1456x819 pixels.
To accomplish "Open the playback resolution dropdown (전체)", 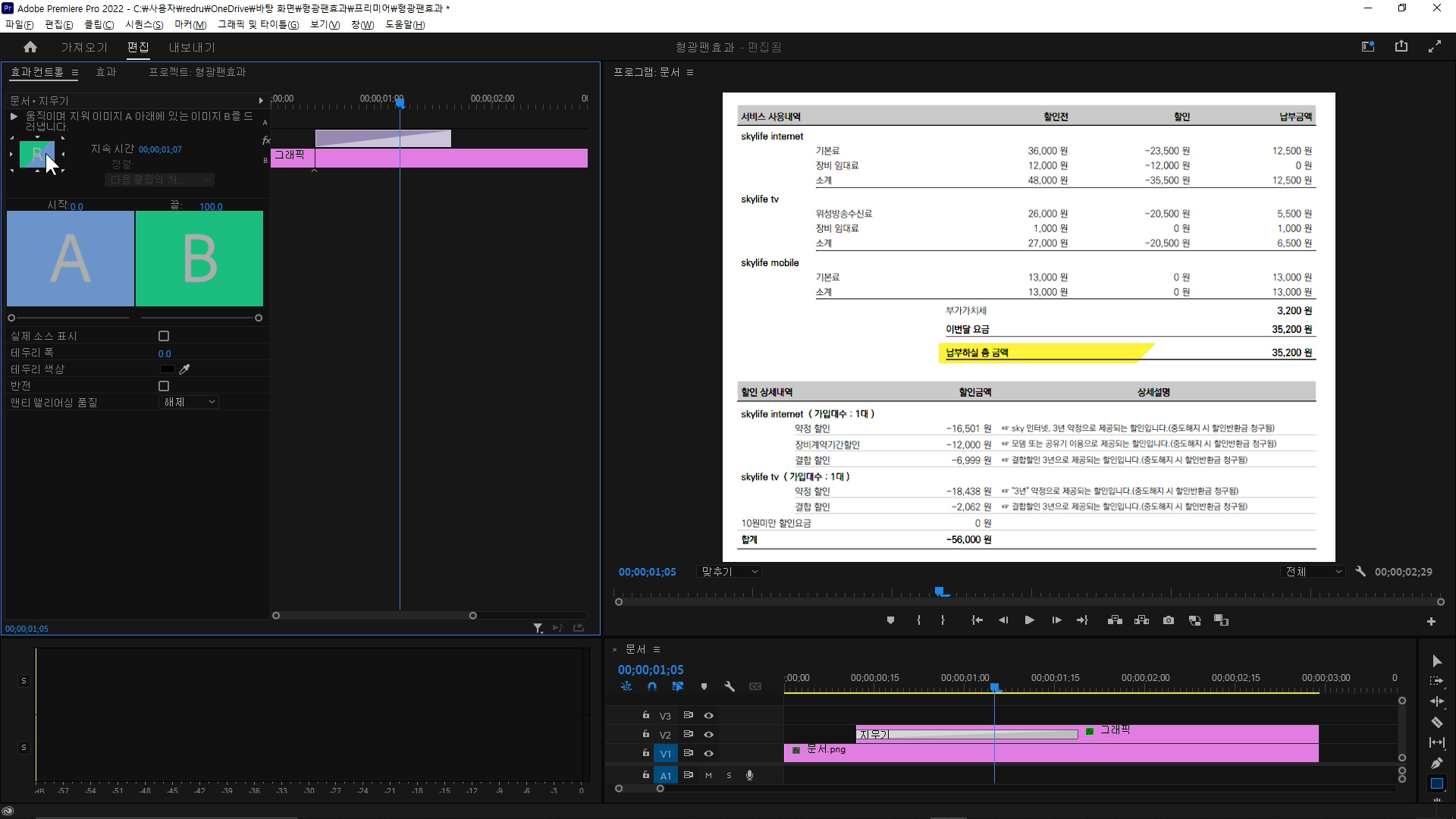I will pos(1313,572).
